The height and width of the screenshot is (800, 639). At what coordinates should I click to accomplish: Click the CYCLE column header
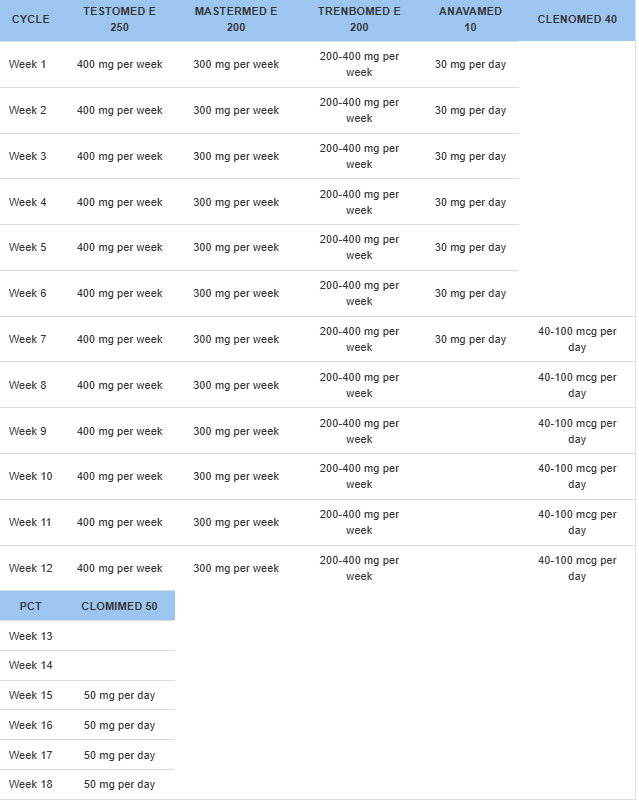pyautogui.click(x=30, y=19)
